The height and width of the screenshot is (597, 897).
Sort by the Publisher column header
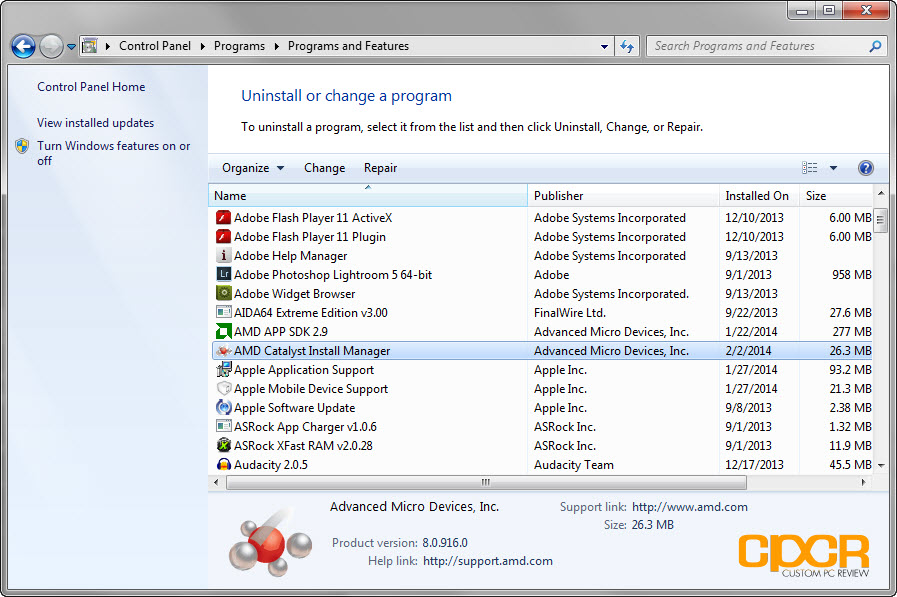(624, 196)
